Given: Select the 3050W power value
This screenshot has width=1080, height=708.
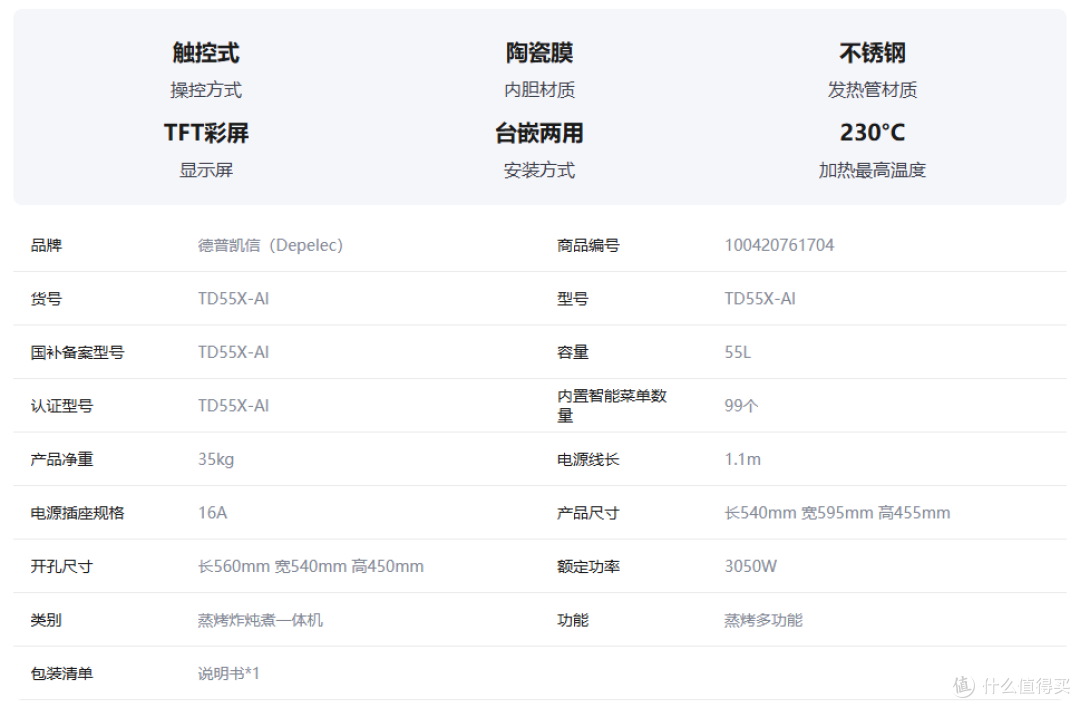Looking at the screenshot, I should click(751, 567).
